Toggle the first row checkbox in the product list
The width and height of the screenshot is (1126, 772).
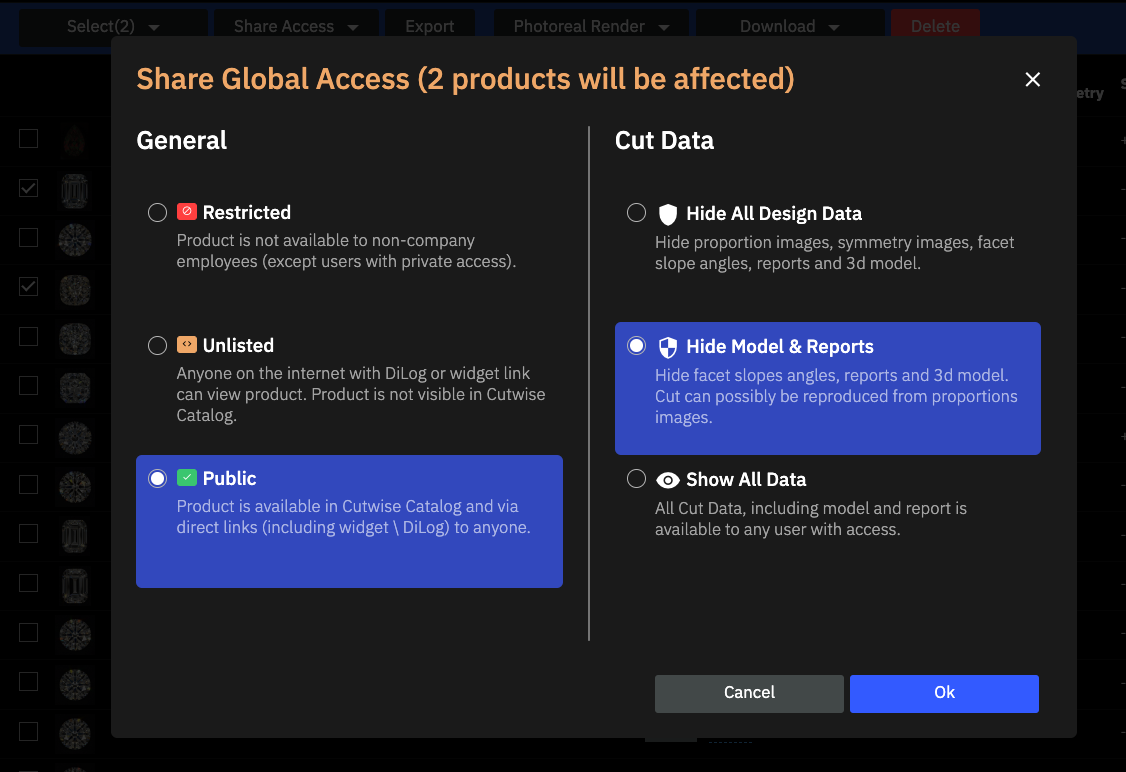28,139
